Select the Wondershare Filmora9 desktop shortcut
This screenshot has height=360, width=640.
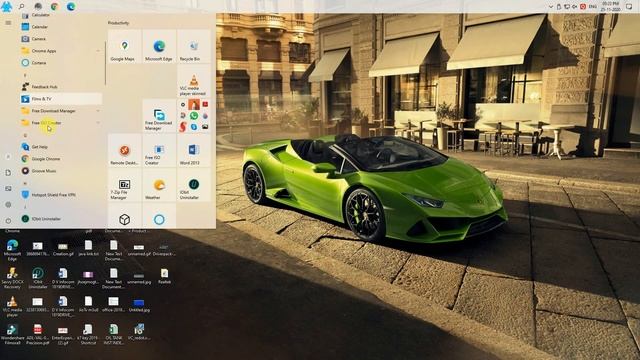(x=12, y=334)
